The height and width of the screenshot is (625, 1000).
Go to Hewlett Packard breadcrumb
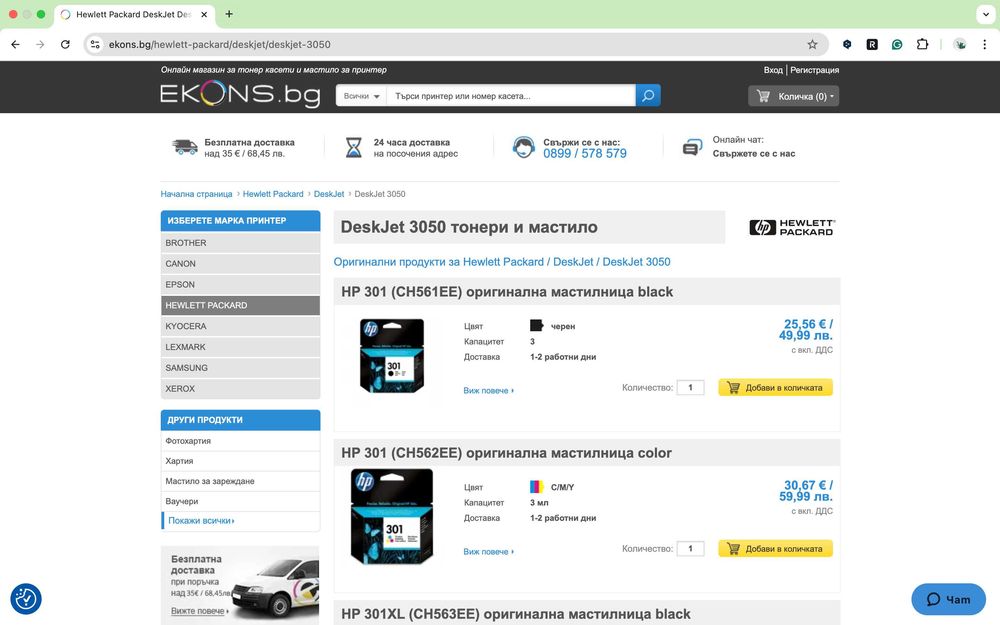[x=273, y=194]
